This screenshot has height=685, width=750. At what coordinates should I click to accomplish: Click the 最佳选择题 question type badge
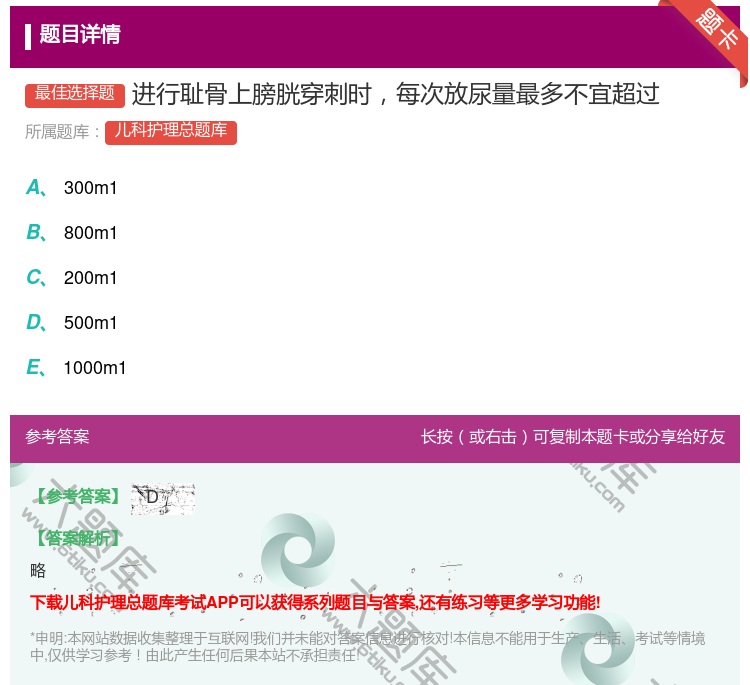coord(75,95)
